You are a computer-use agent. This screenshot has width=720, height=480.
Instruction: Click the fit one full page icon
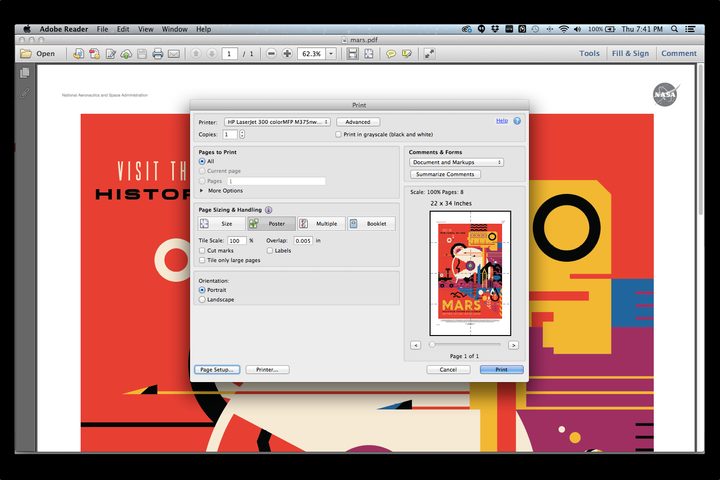369,54
